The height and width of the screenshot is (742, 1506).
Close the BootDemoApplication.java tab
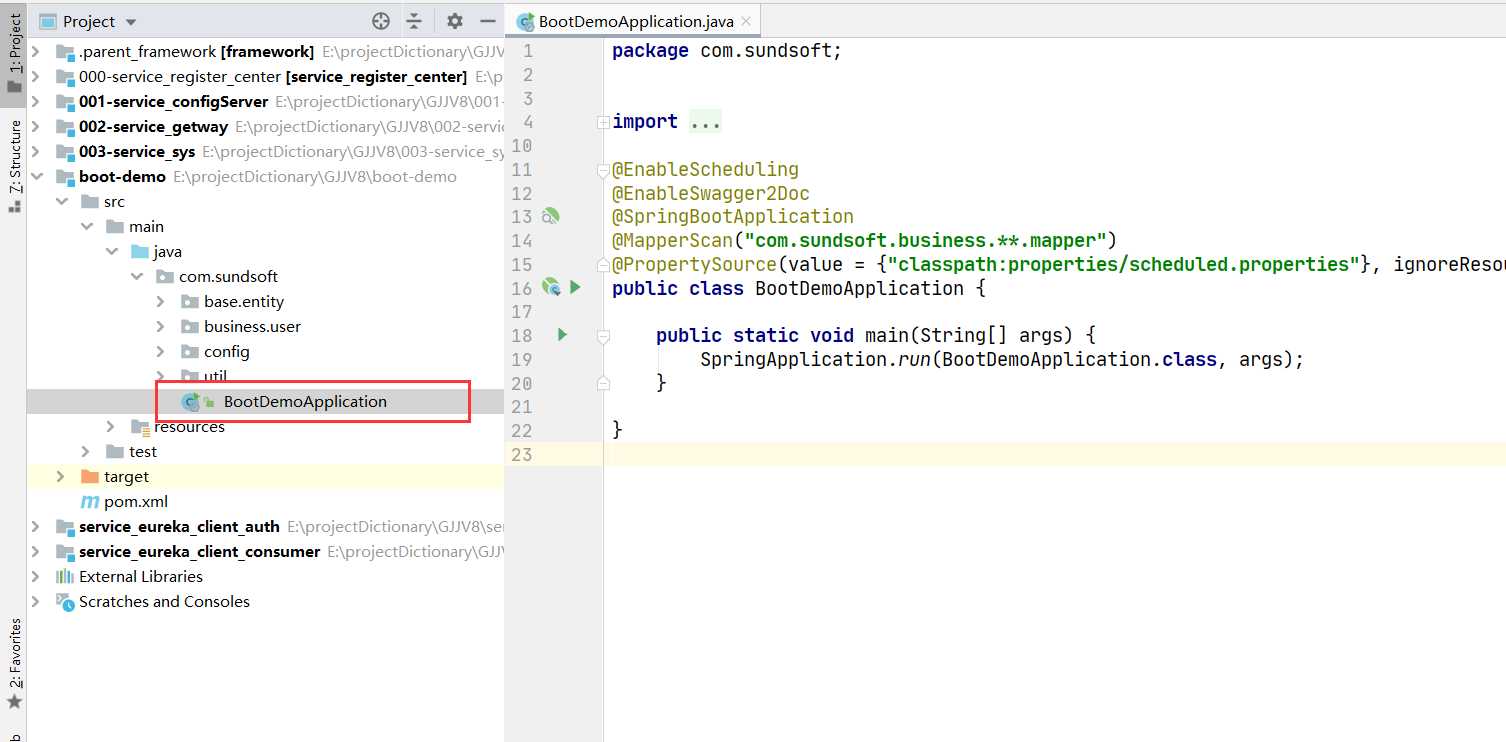(x=746, y=21)
